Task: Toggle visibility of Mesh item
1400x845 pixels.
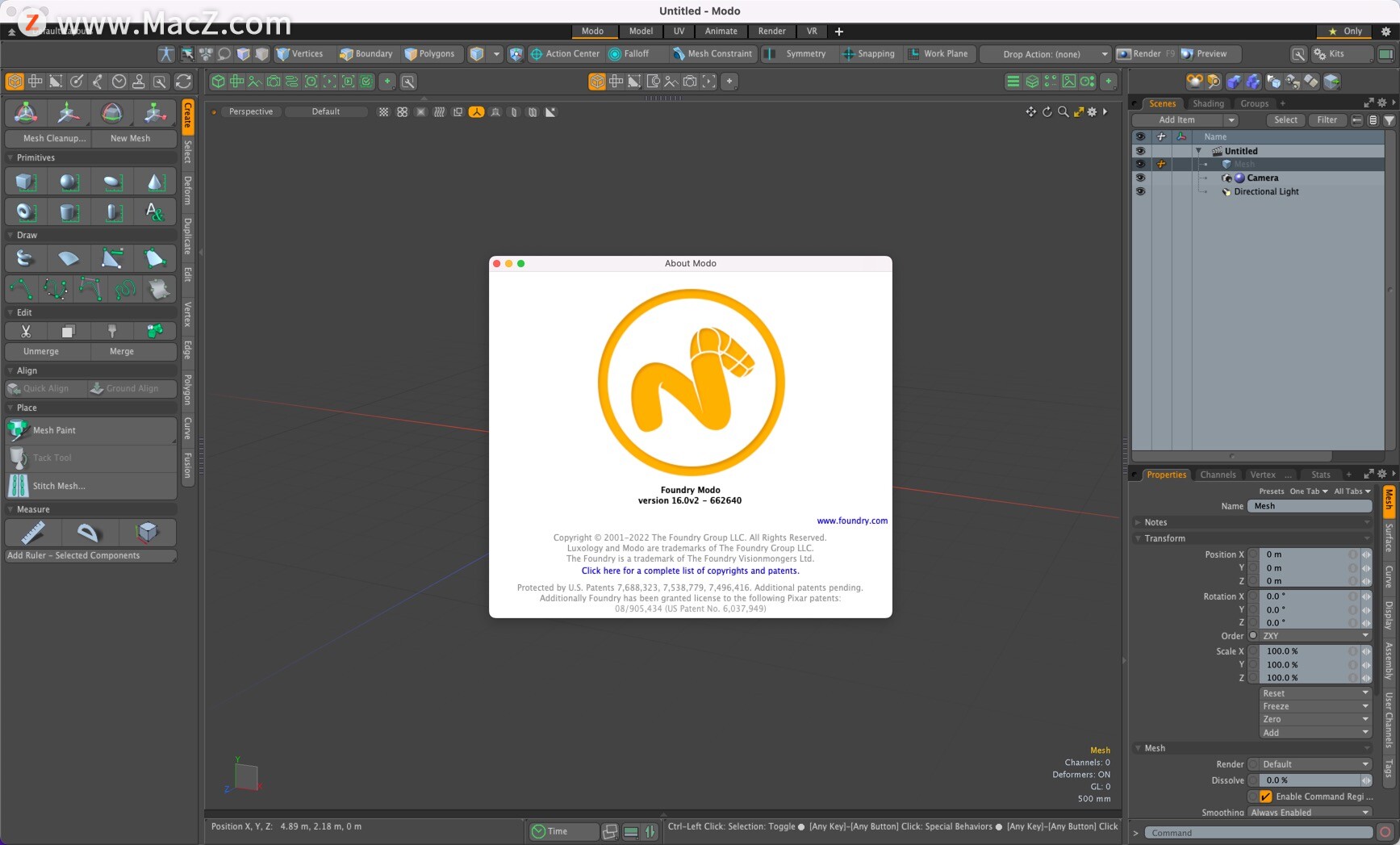Action: (1140, 164)
